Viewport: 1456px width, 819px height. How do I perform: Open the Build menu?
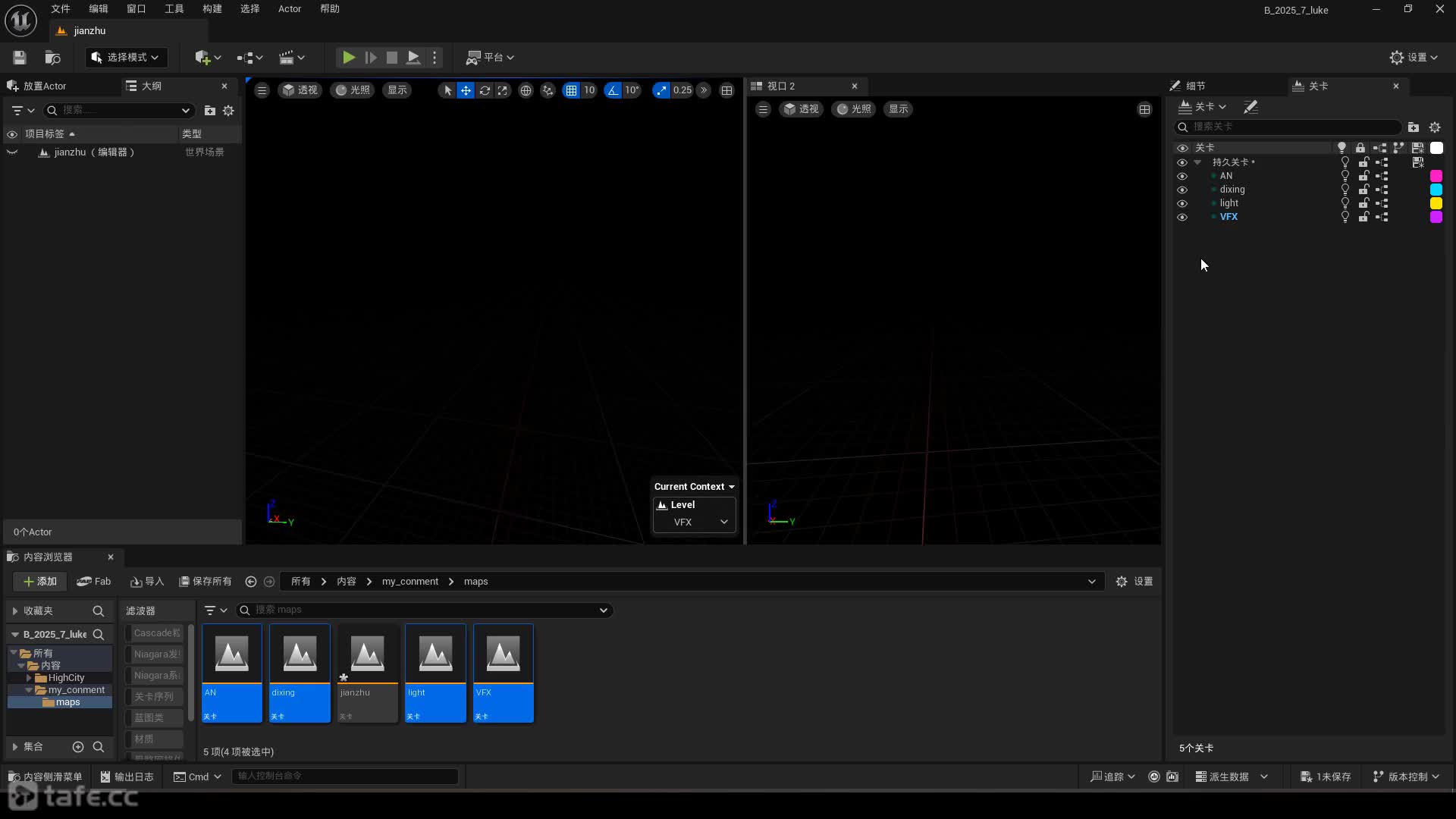click(x=212, y=9)
